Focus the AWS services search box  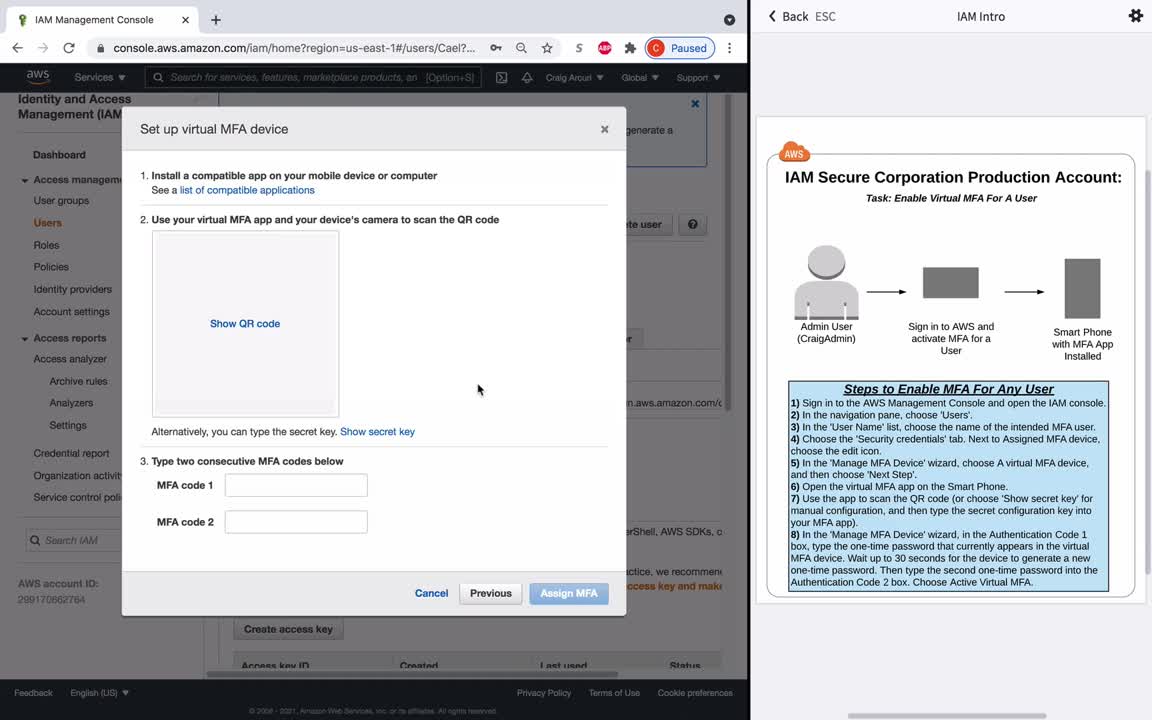coord(313,77)
